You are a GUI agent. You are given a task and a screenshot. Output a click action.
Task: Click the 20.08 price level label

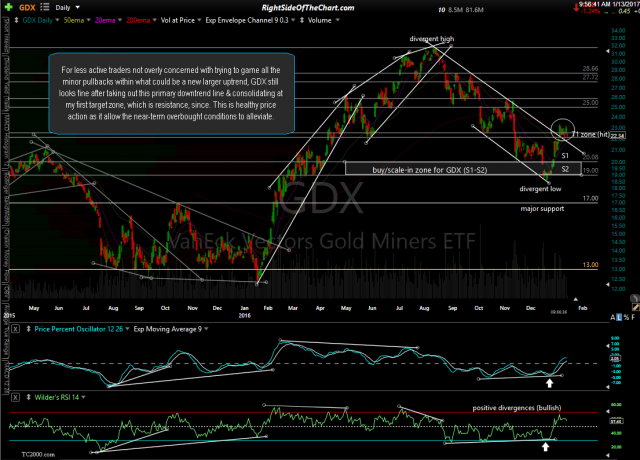click(x=590, y=157)
